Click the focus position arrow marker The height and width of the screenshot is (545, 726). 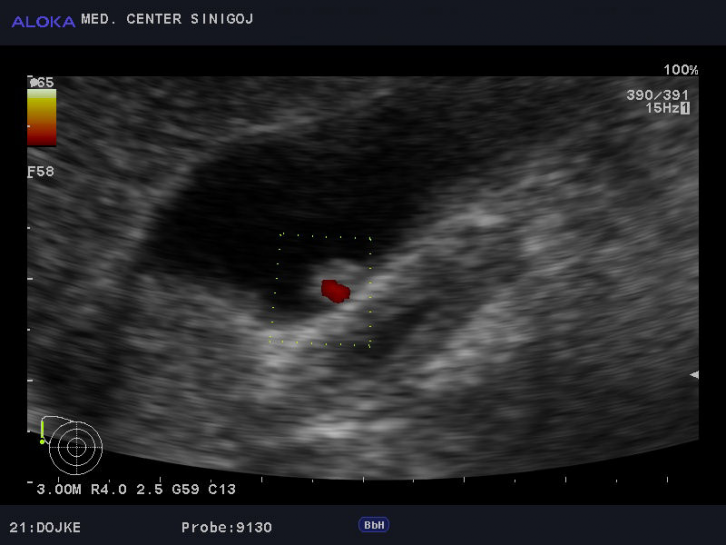(x=694, y=375)
